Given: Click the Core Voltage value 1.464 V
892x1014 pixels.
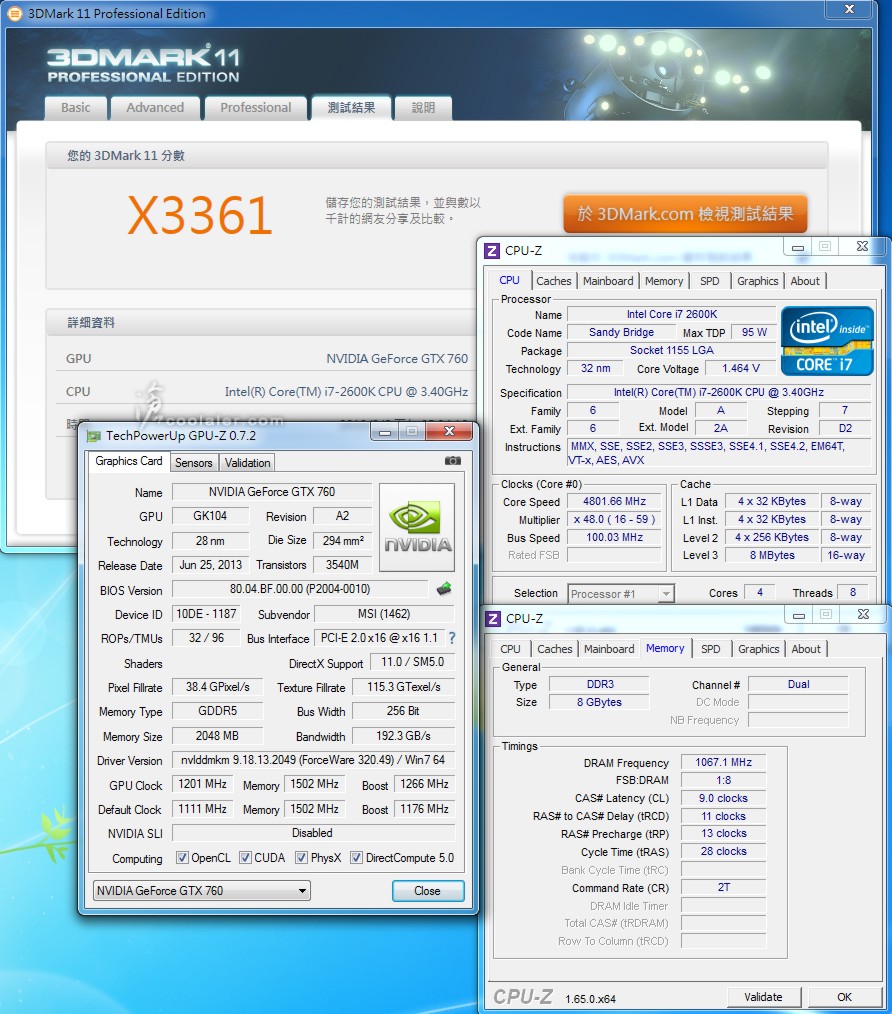Looking at the screenshot, I should [741, 369].
